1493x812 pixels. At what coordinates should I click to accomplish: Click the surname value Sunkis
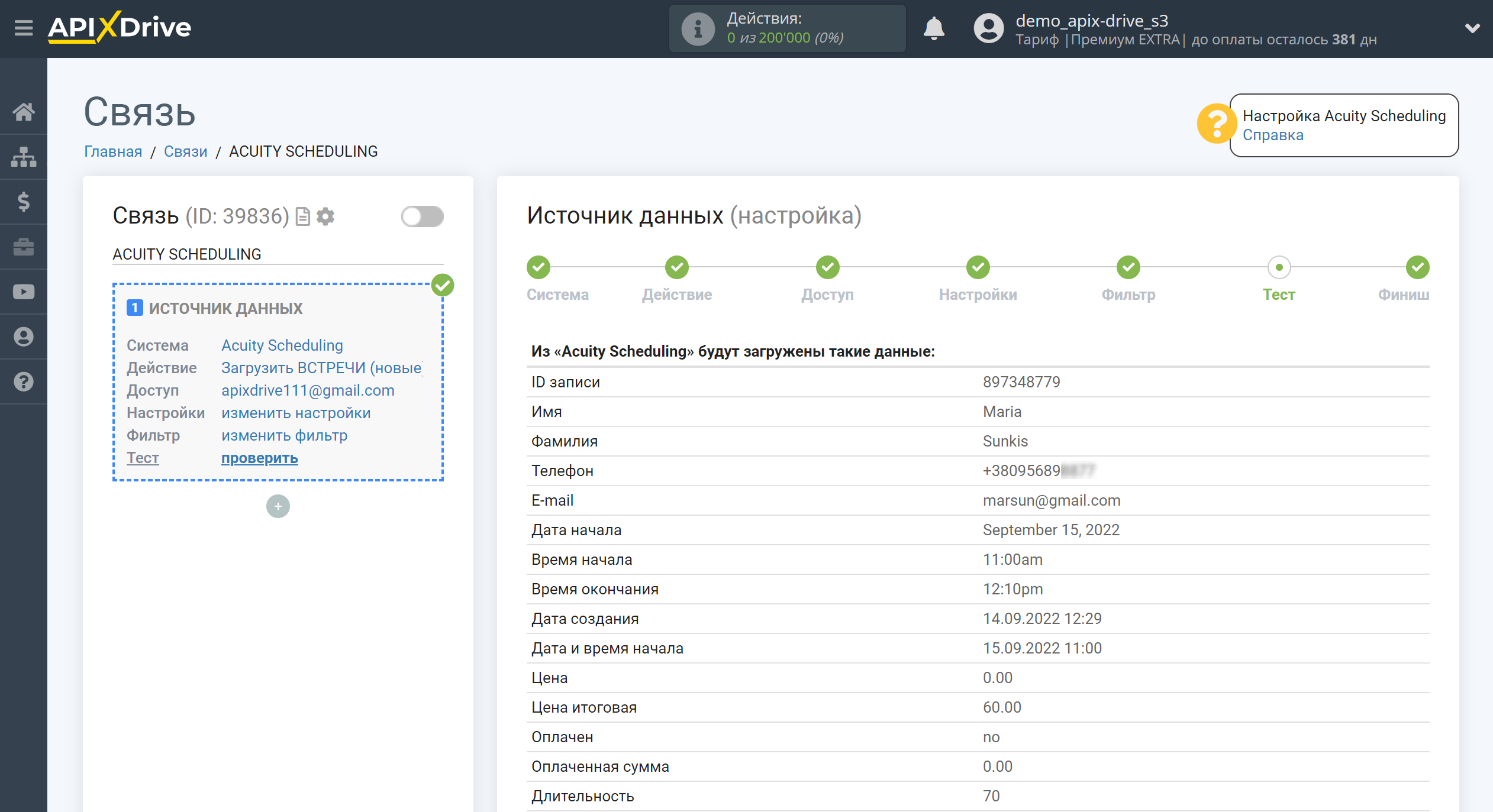click(1005, 441)
